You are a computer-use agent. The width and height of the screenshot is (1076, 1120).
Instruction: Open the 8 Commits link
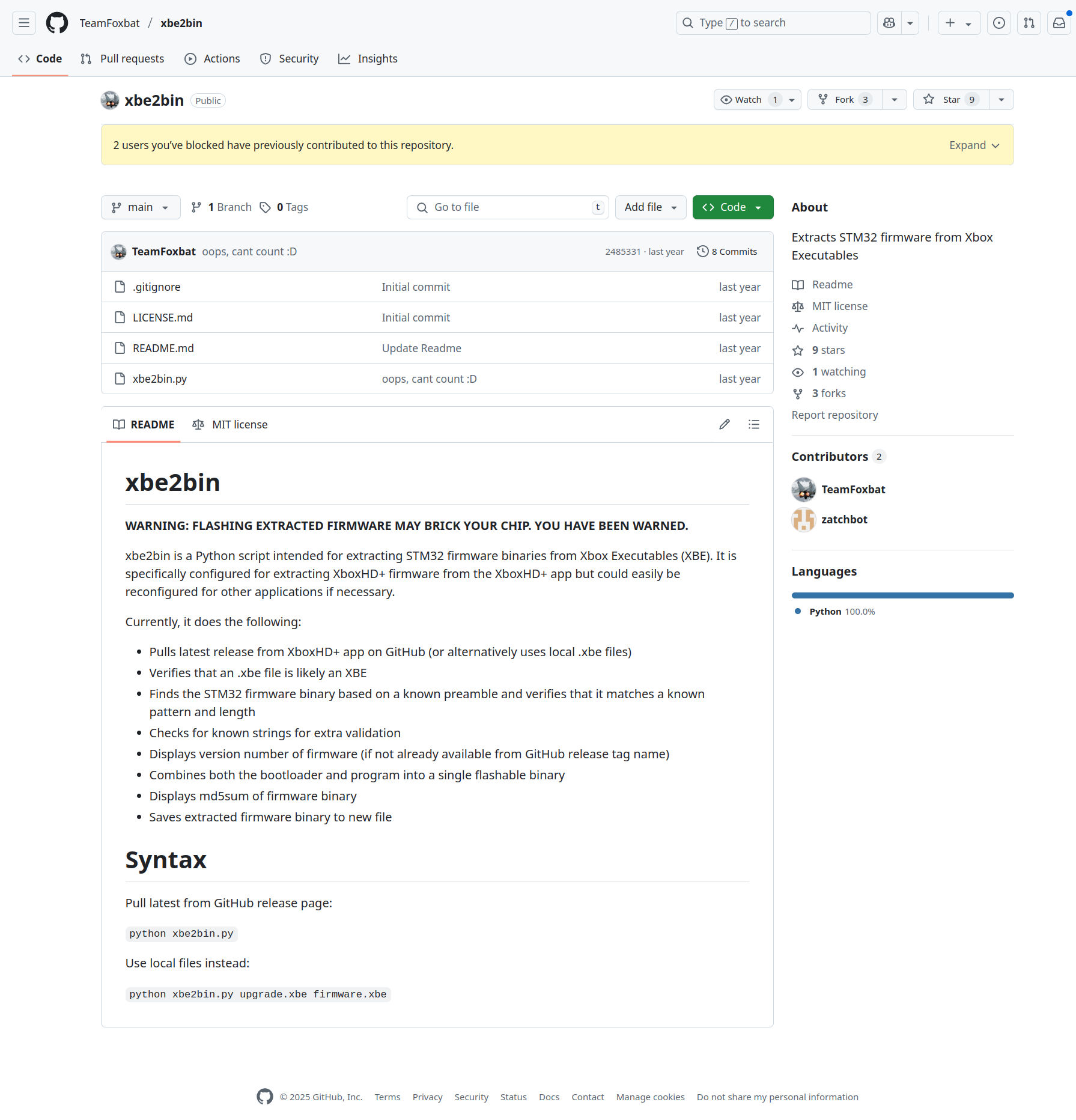(x=728, y=252)
